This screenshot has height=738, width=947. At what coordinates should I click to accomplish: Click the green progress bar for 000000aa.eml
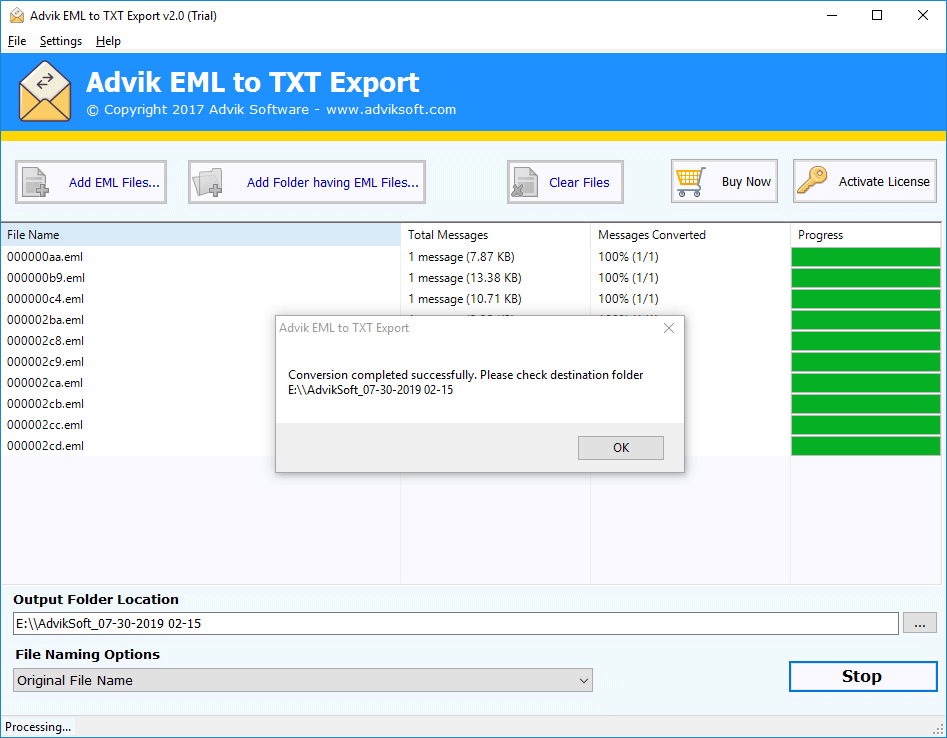tap(865, 257)
